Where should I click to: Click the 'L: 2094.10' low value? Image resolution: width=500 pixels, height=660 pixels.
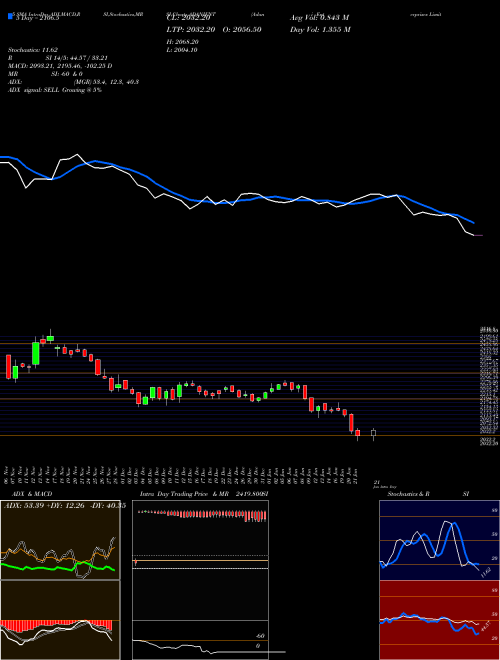(x=182, y=50)
